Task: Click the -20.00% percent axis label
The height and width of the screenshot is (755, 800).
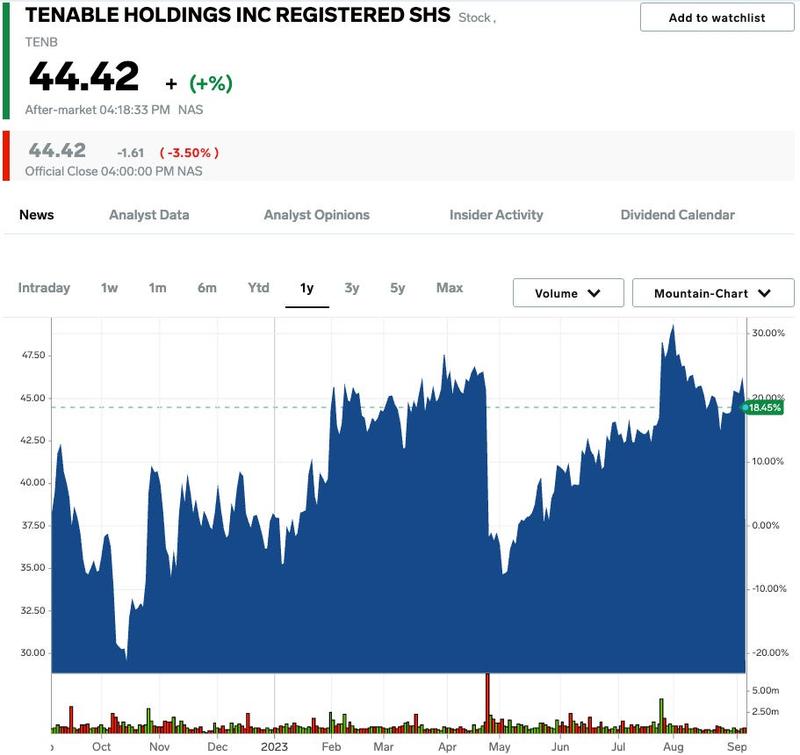Action: coord(770,653)
